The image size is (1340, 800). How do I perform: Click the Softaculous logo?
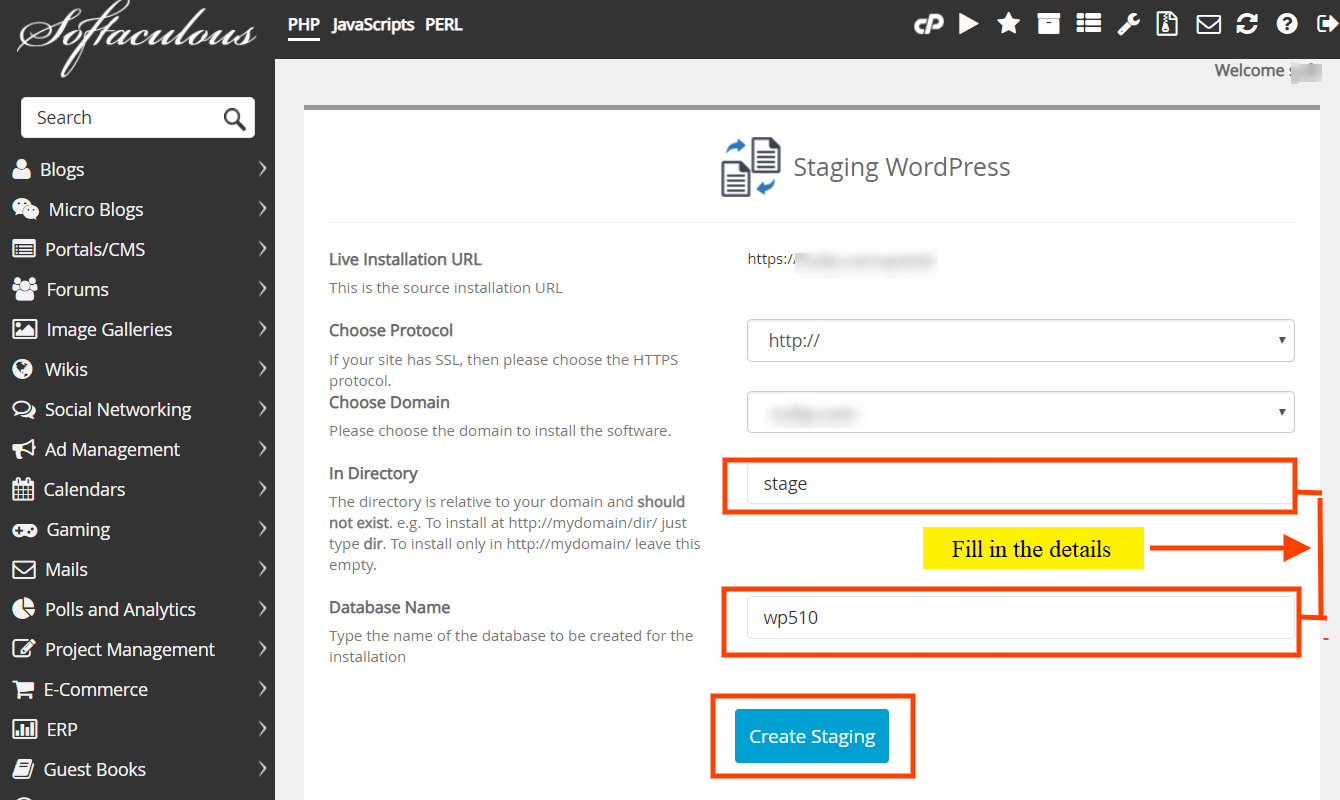tap(136, 36)
